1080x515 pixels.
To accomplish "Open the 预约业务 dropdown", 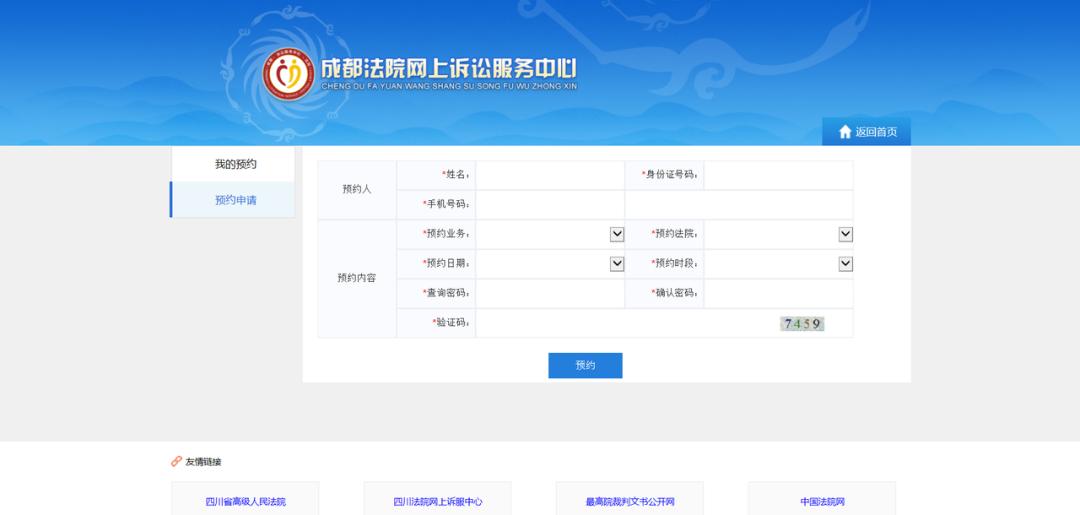I will coord(617,234).
